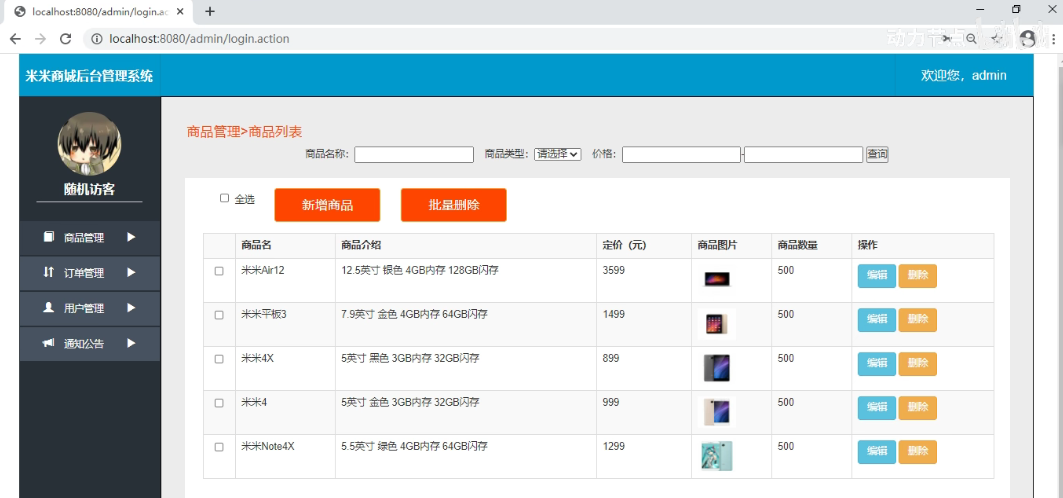This screenshot has width=1063, height=498.
Task: Open the 商品类型 请选择 dropdown
Action: (x=558, y=154)
